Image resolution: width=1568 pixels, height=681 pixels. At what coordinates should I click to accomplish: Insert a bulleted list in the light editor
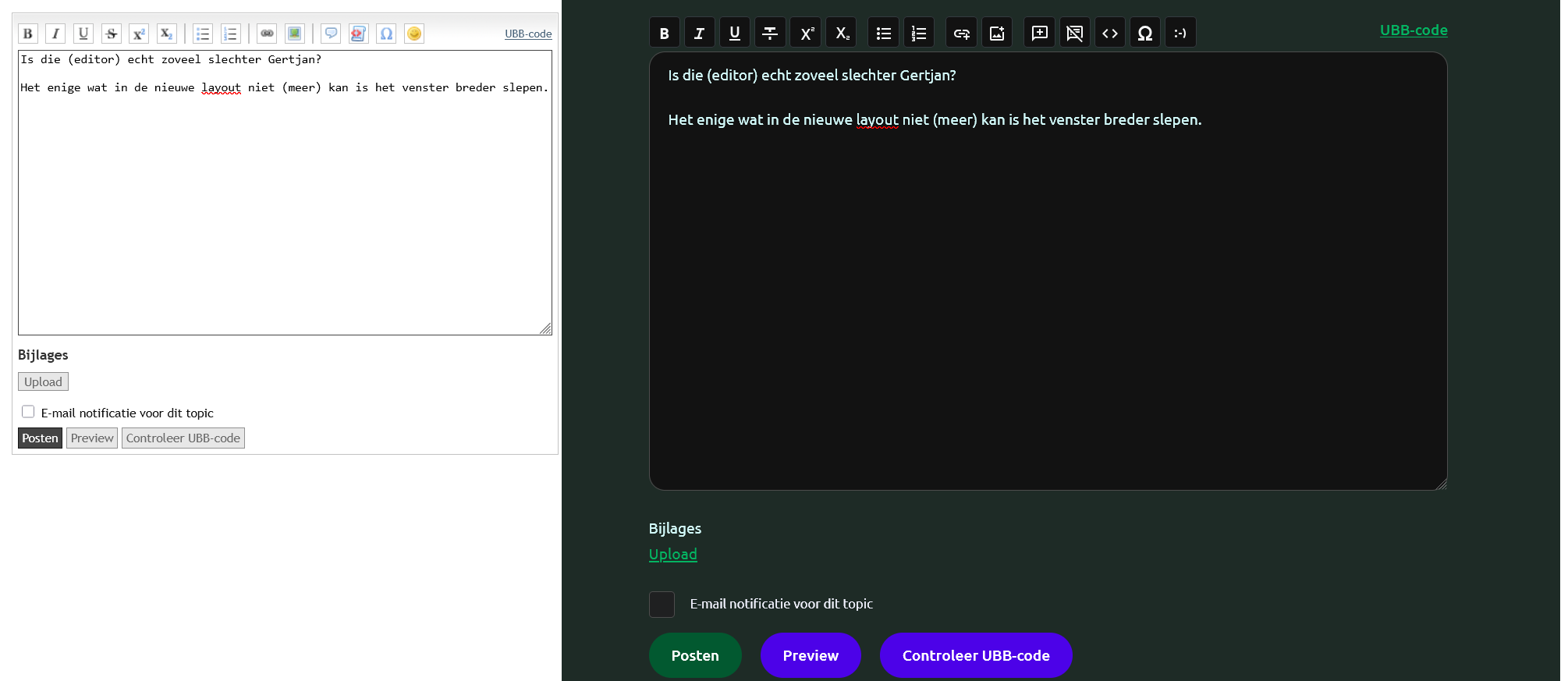[x=203, y=34]
